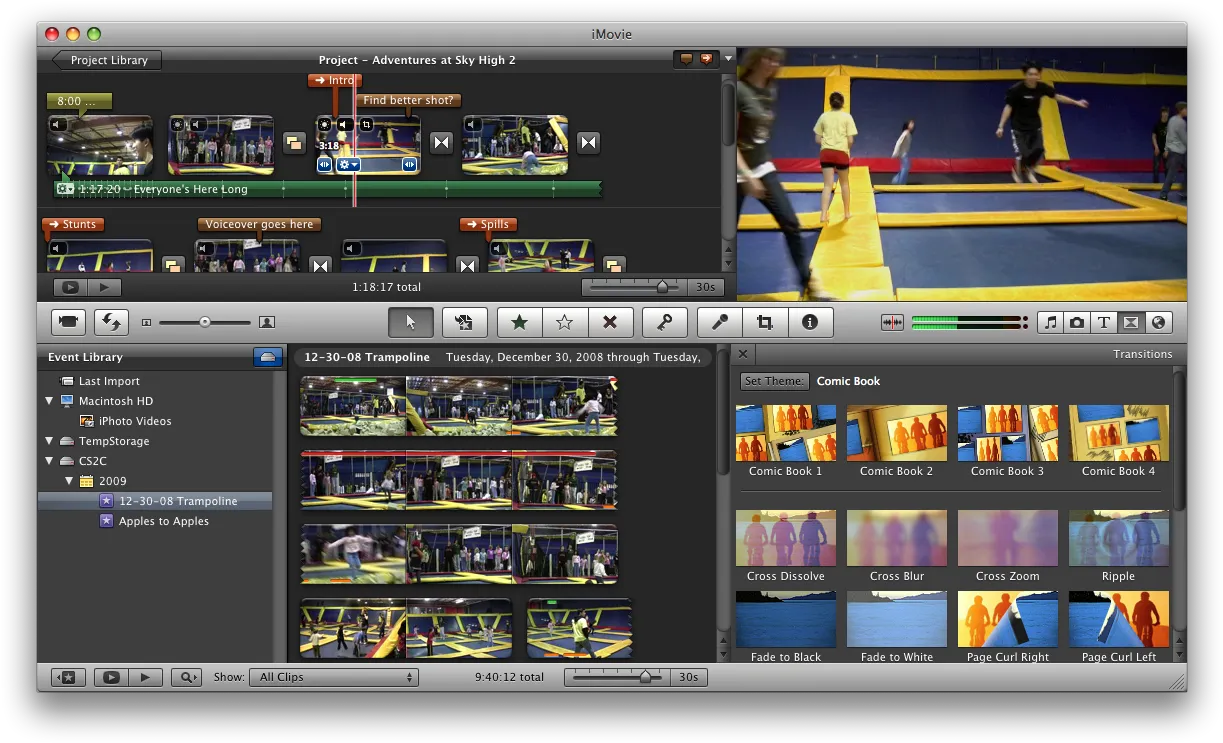Play project from beginning
1223x743 pixels.
pyautogui.click(x=105, y=287)
